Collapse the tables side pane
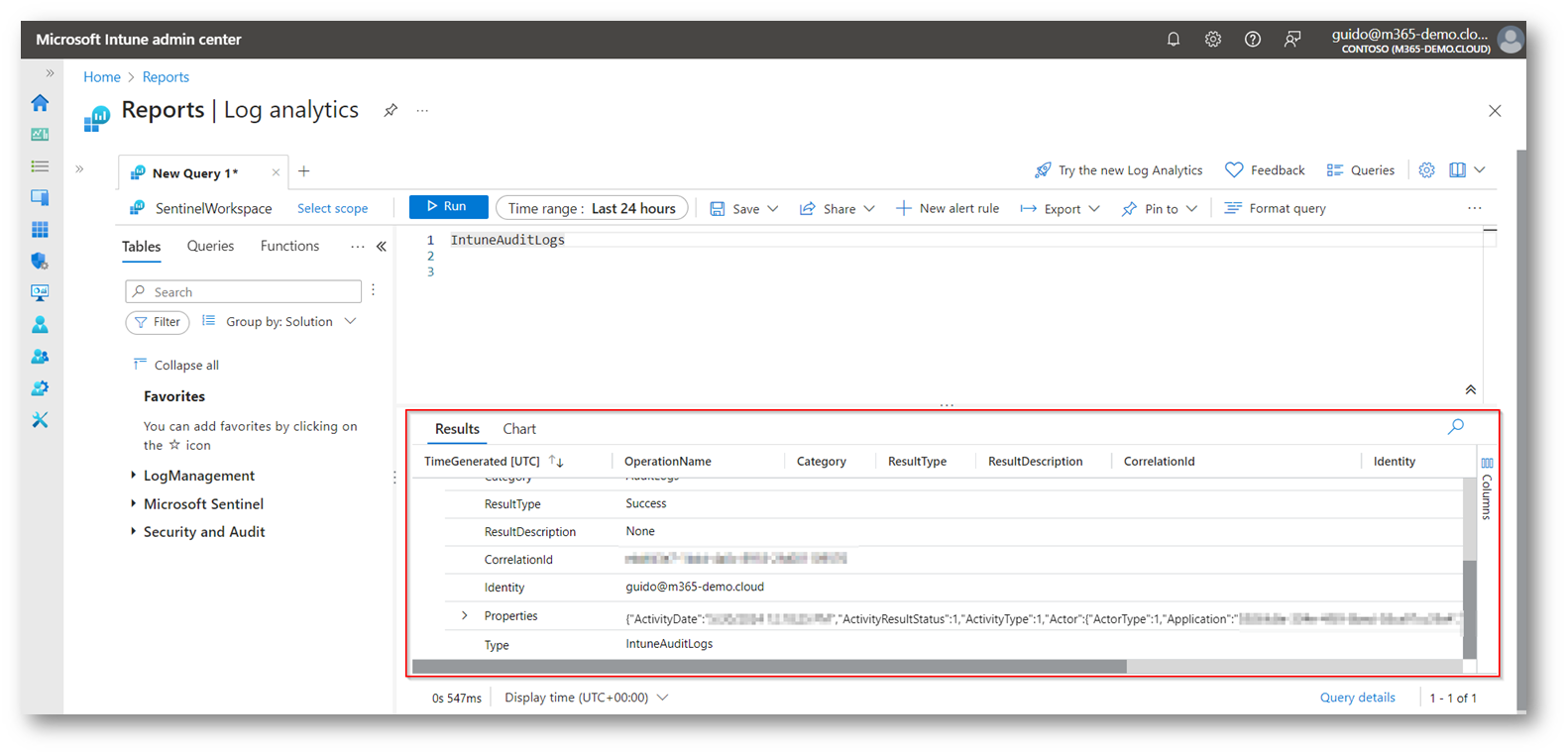Viewport: 1568px width, 756px height. (x=382, y=247)
